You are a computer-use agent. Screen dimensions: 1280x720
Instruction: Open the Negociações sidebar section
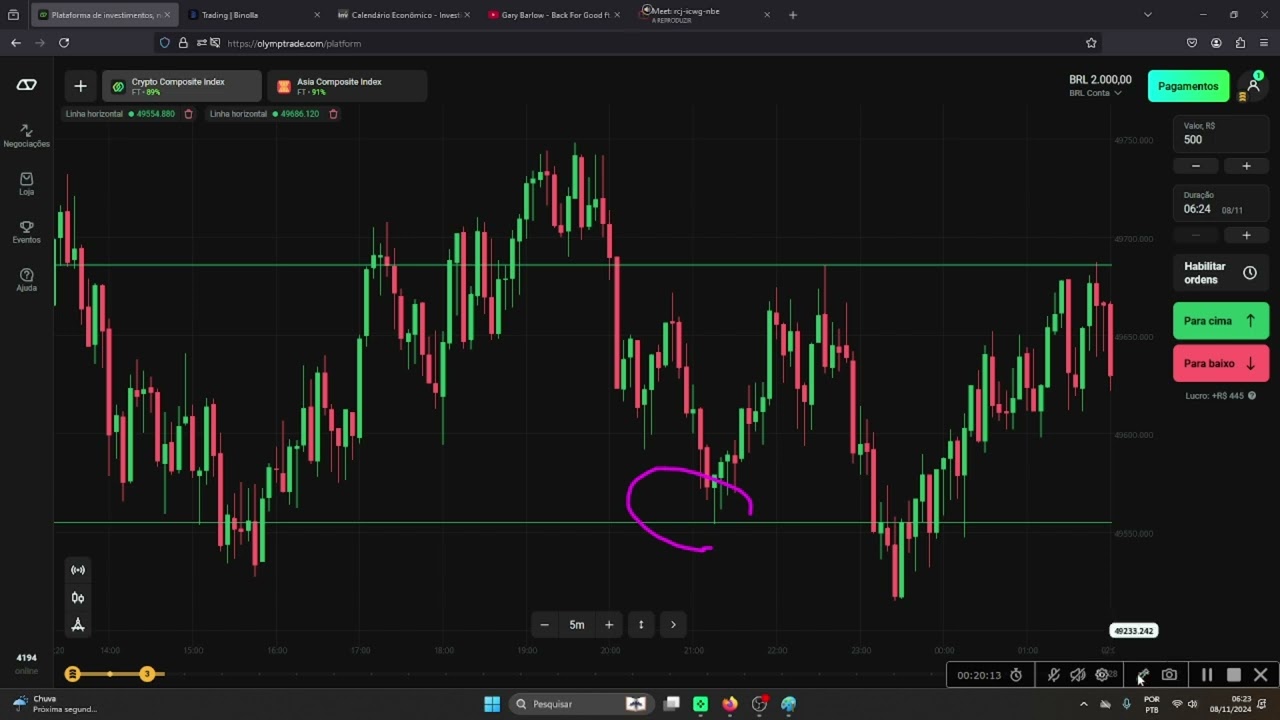coord(26,136)
